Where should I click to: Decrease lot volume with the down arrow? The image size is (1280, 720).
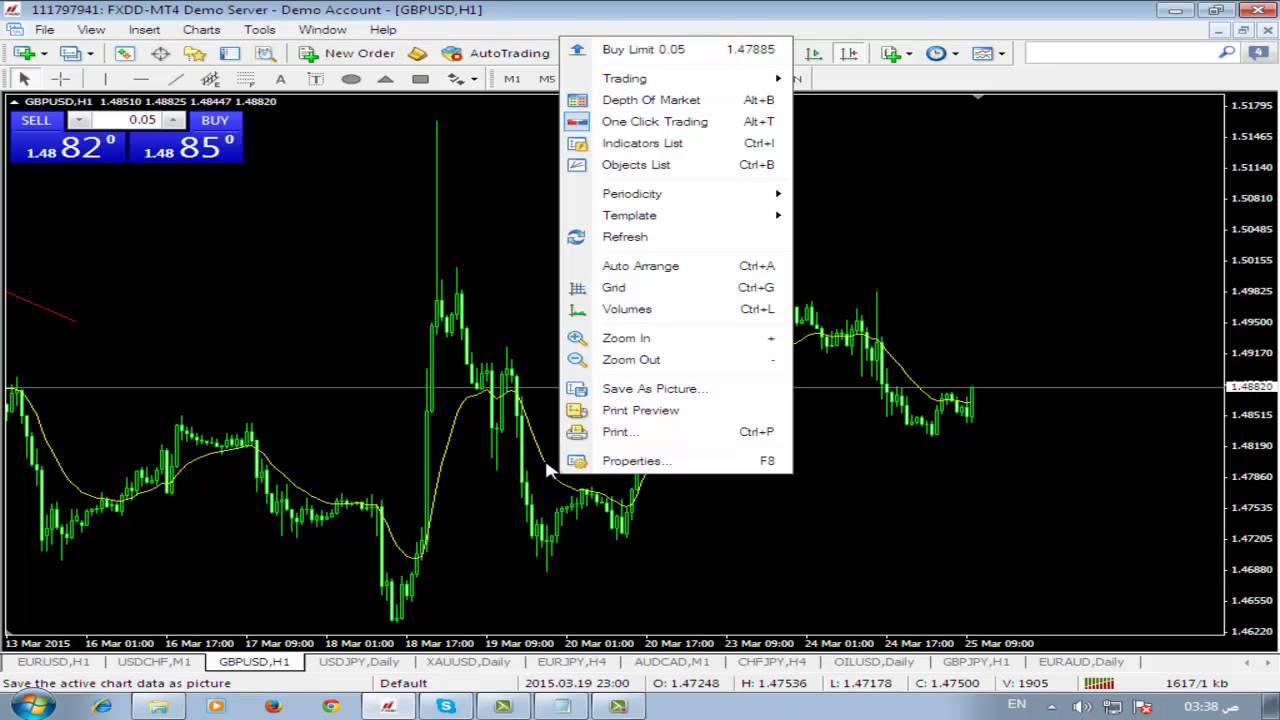point(78,120)
